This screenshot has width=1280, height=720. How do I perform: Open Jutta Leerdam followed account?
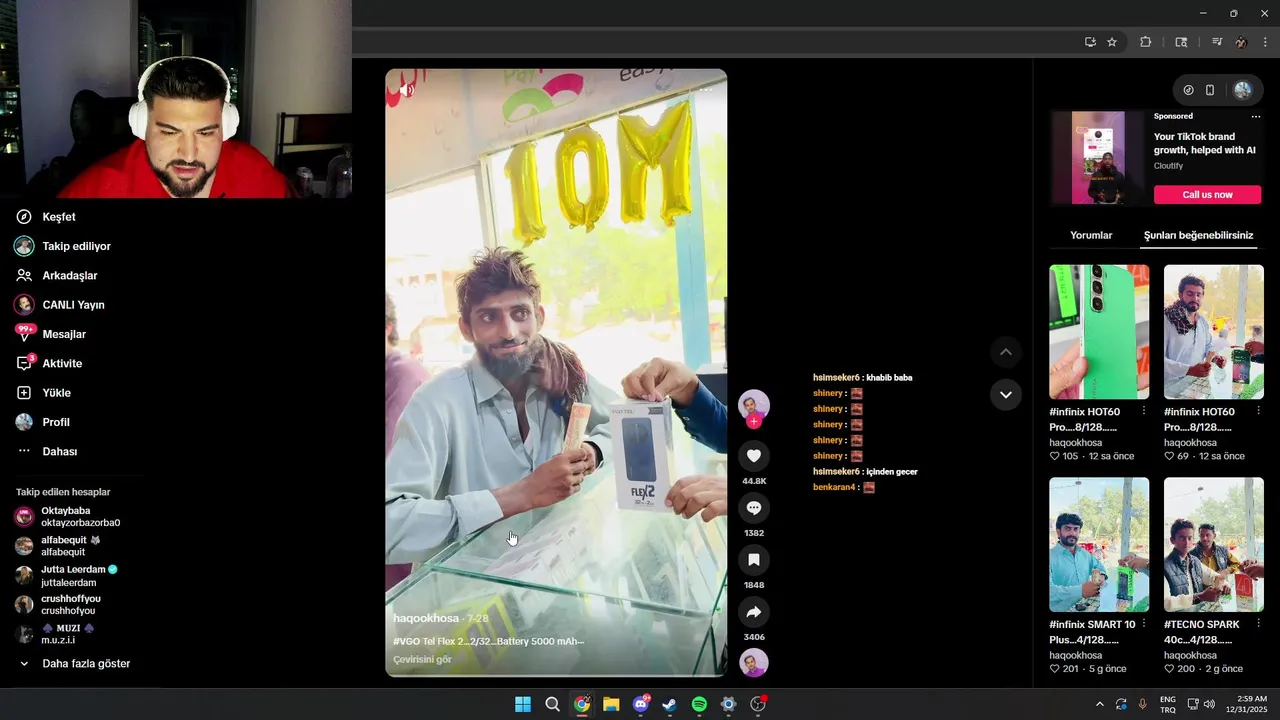coord(66,575)
